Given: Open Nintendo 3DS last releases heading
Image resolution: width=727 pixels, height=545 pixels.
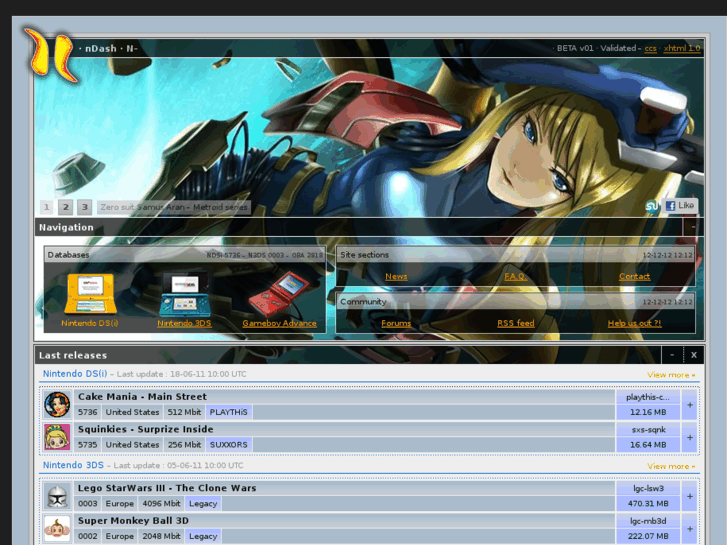Looking at the screenshot, I should tap(73, 465).
